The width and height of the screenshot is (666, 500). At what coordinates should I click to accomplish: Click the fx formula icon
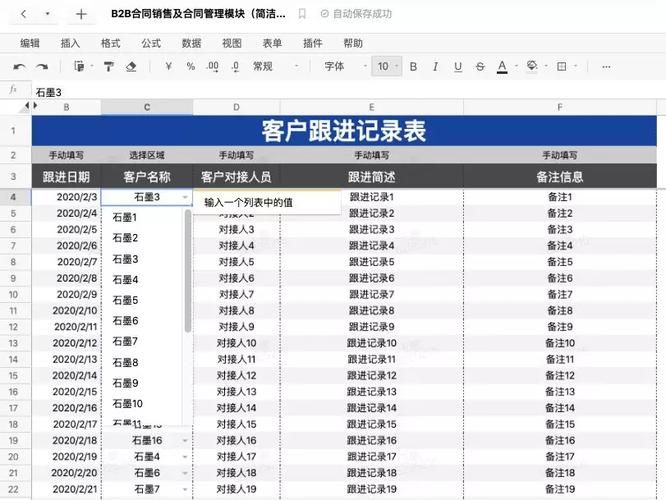point(13,90)
